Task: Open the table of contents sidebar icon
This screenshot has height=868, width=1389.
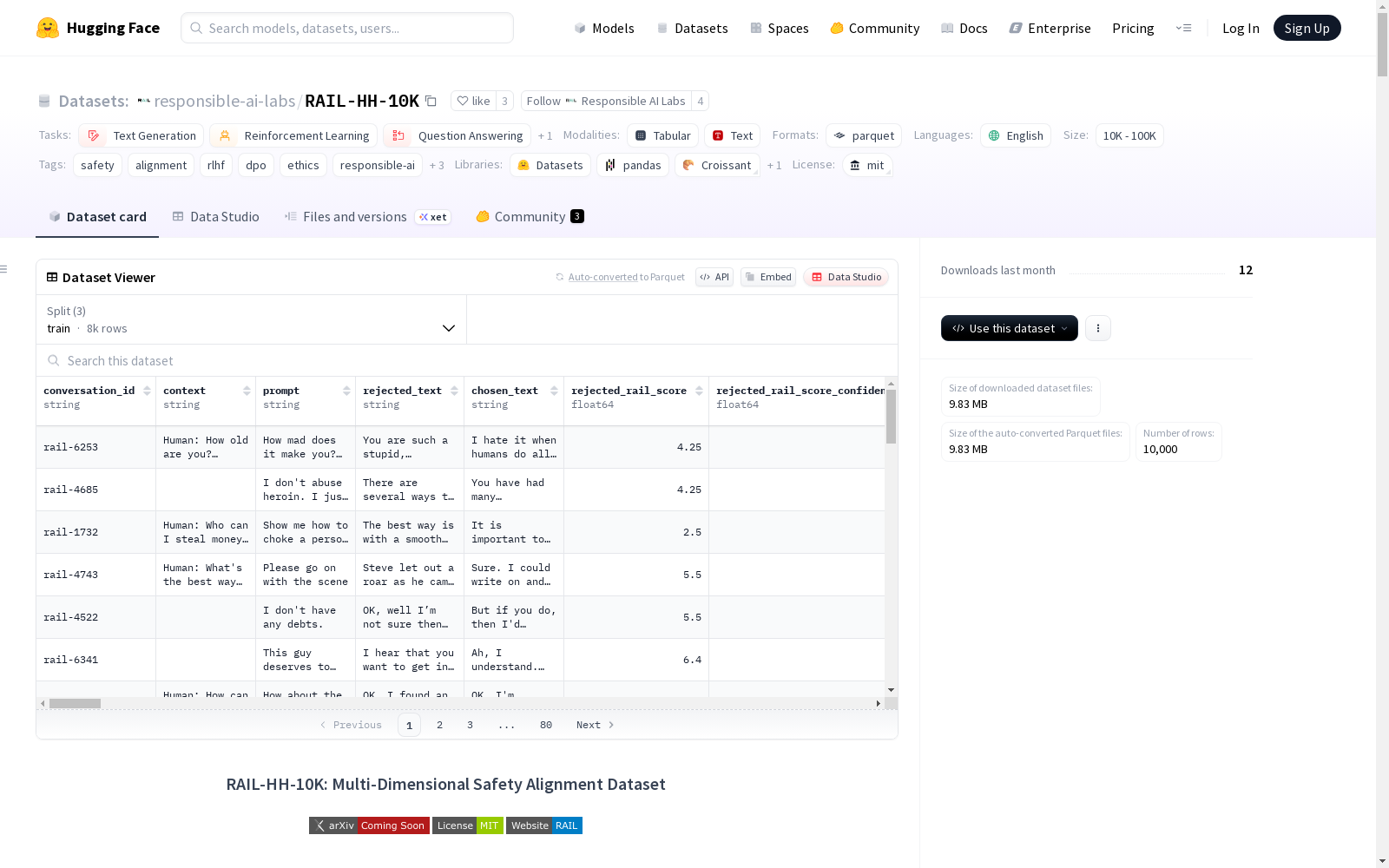Action: tap(3, 269)
